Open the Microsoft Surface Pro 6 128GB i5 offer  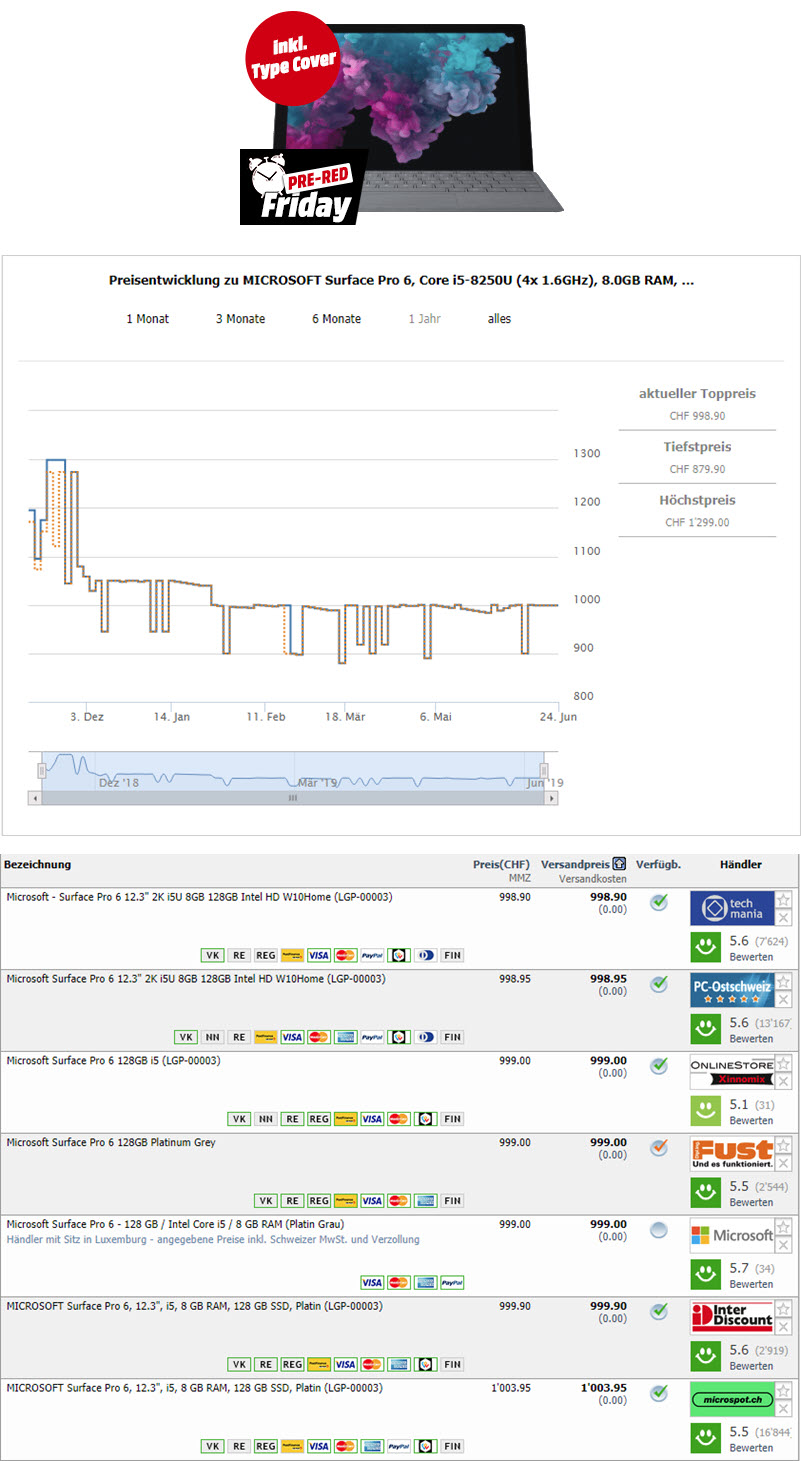[113, 1060]
